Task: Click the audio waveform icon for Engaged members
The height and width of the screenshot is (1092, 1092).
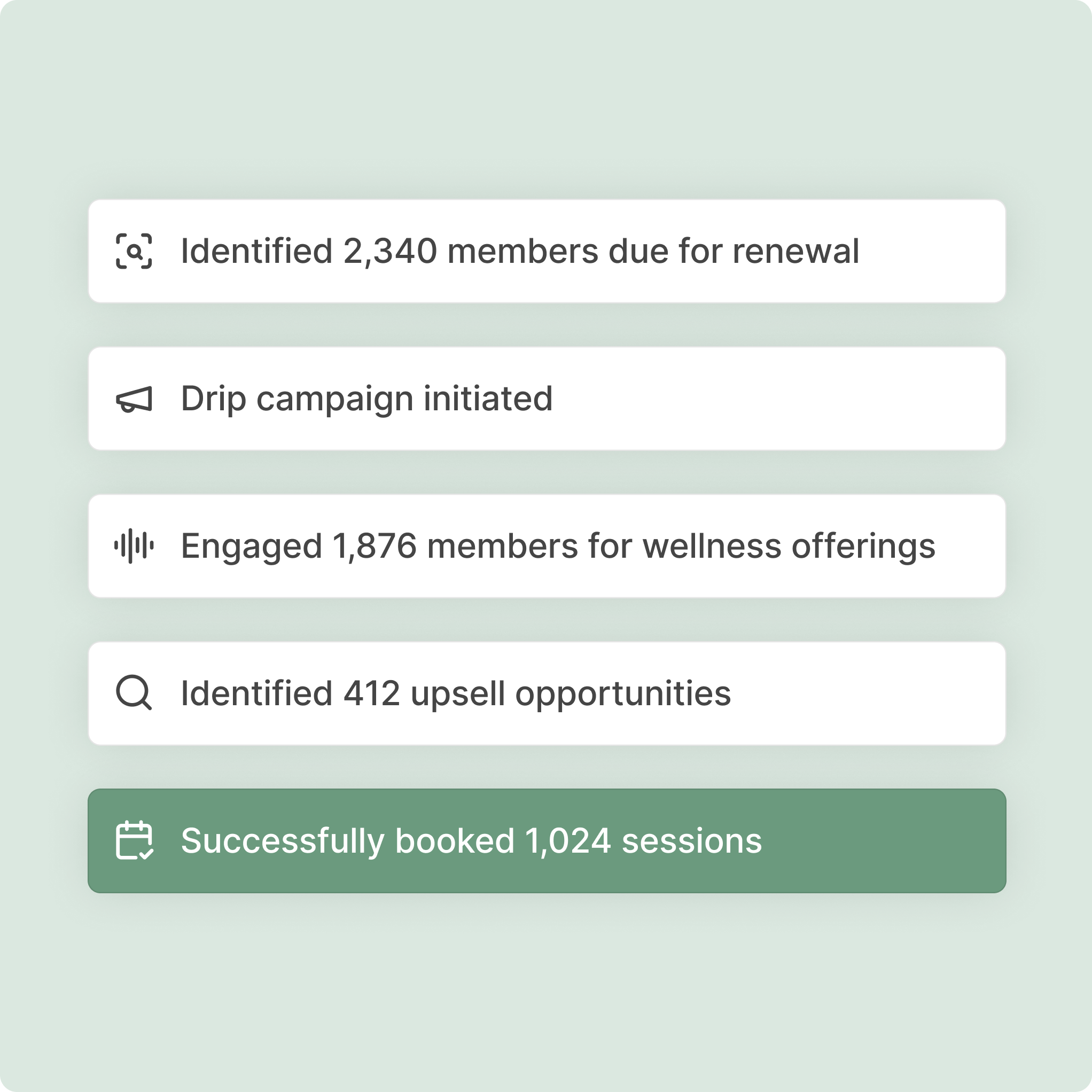Action: click(x=134, y=546)
